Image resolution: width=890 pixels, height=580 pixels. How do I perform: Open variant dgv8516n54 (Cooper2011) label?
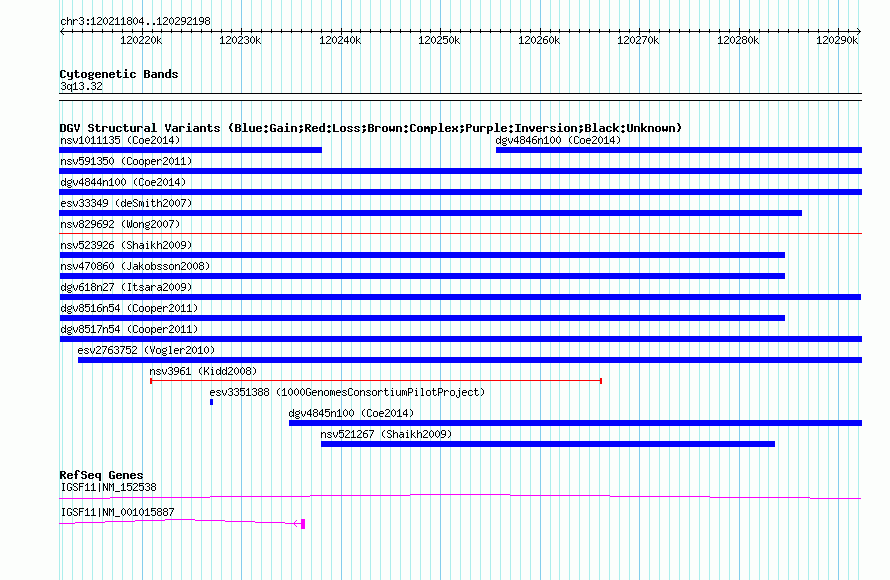(x=129, y=308)
